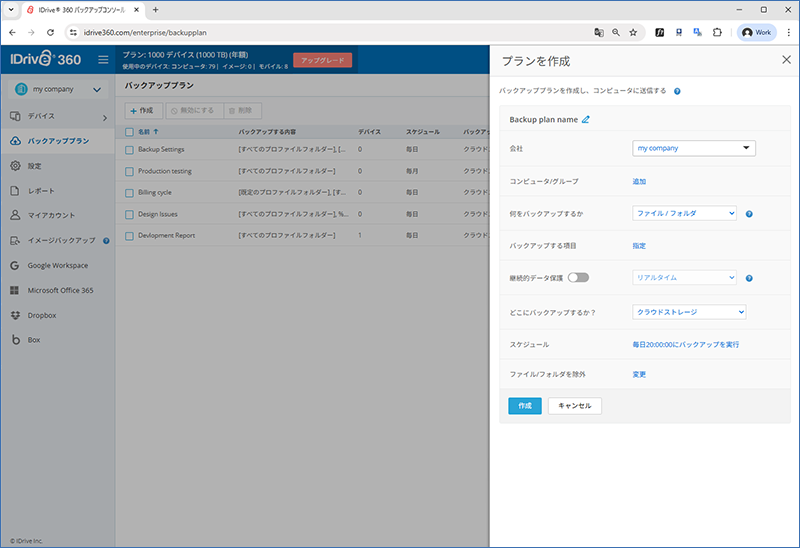Click the 追加 link for コンピュータ/グループ
Screen dimensions: 800x548
click(x=639, y=181)
